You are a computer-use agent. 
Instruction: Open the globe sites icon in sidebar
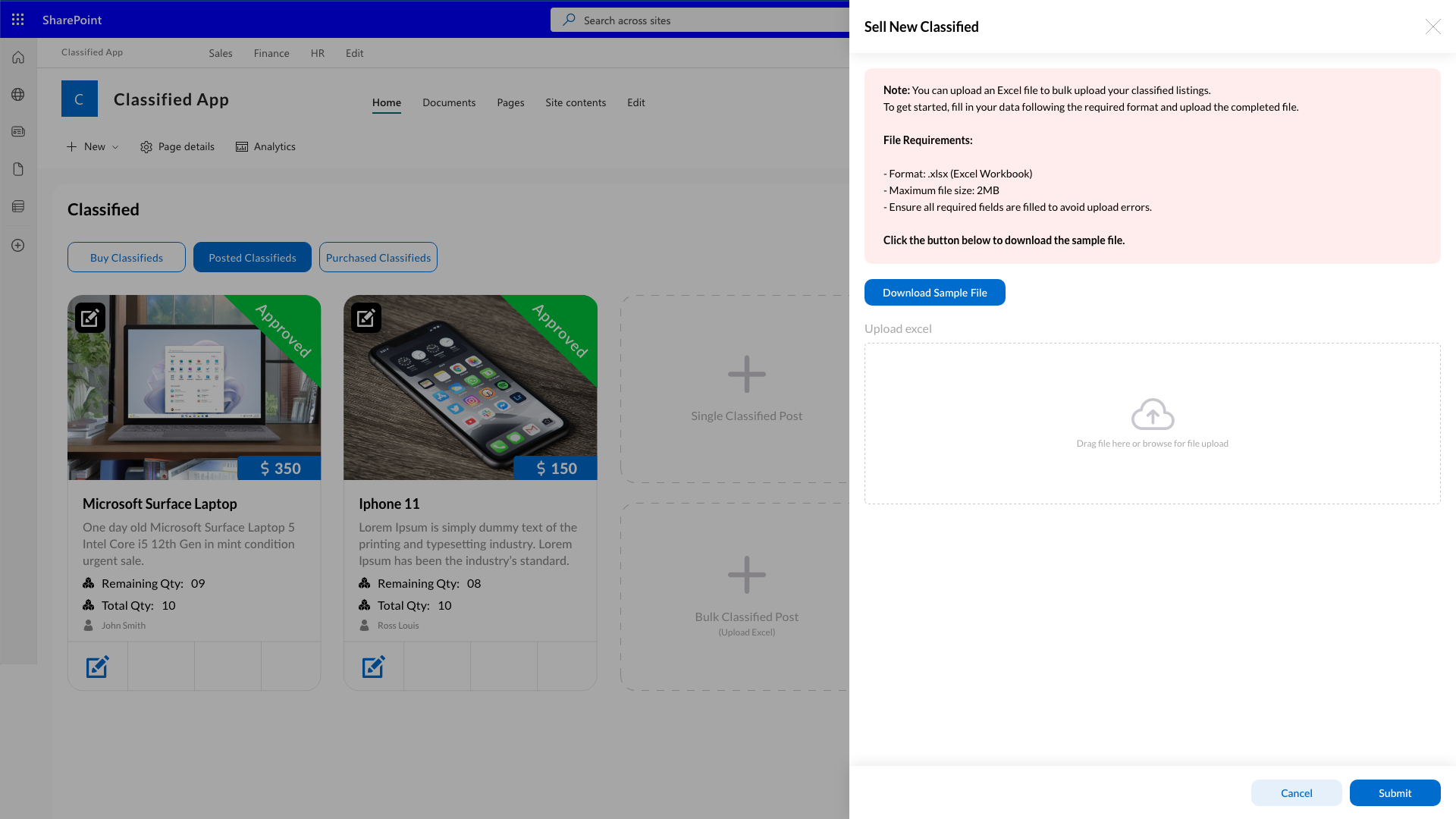click(18, 95)
